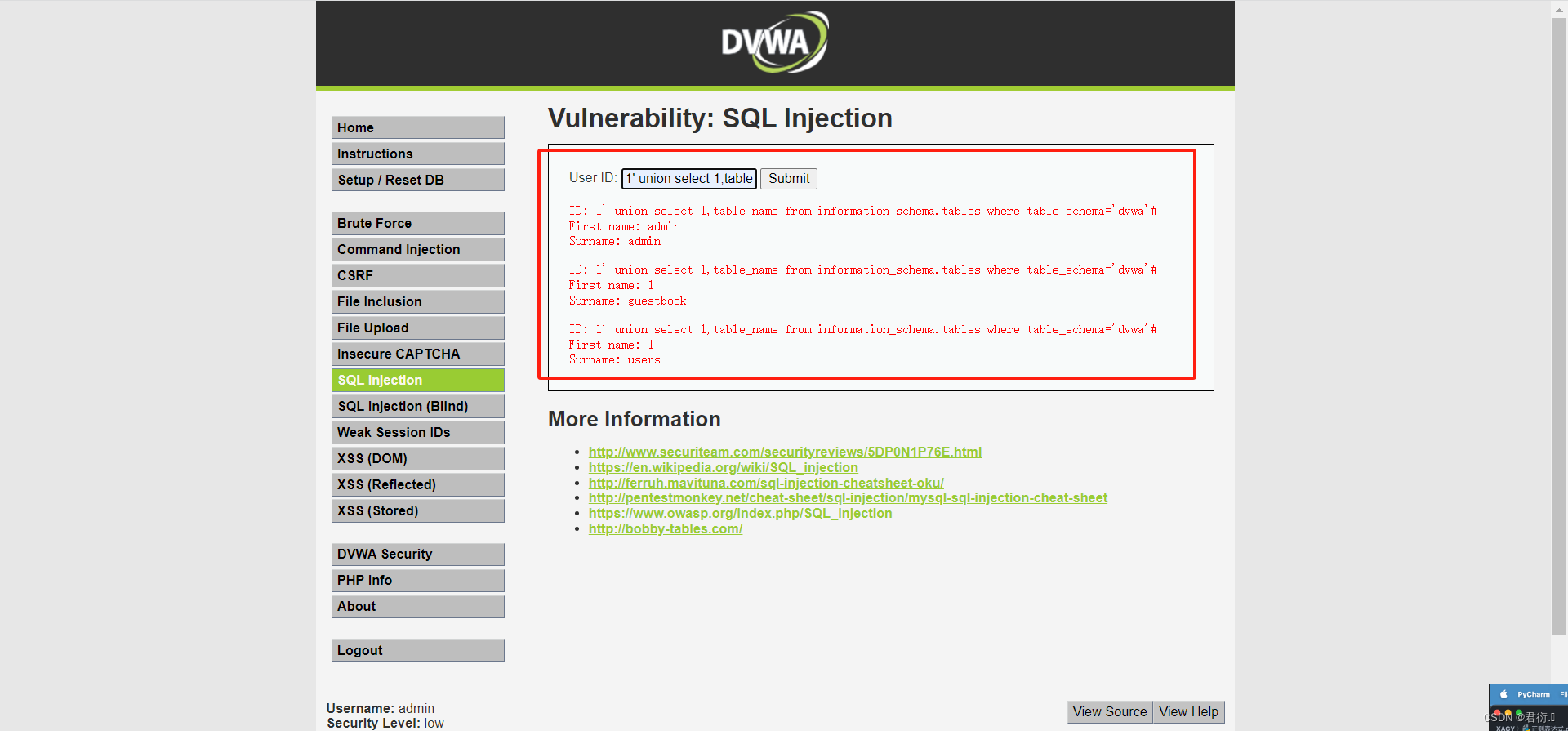Image resolution: width=1568 pixels, height=731 pixels.
Task: Click the View Help button
Action: [1188, 711]
